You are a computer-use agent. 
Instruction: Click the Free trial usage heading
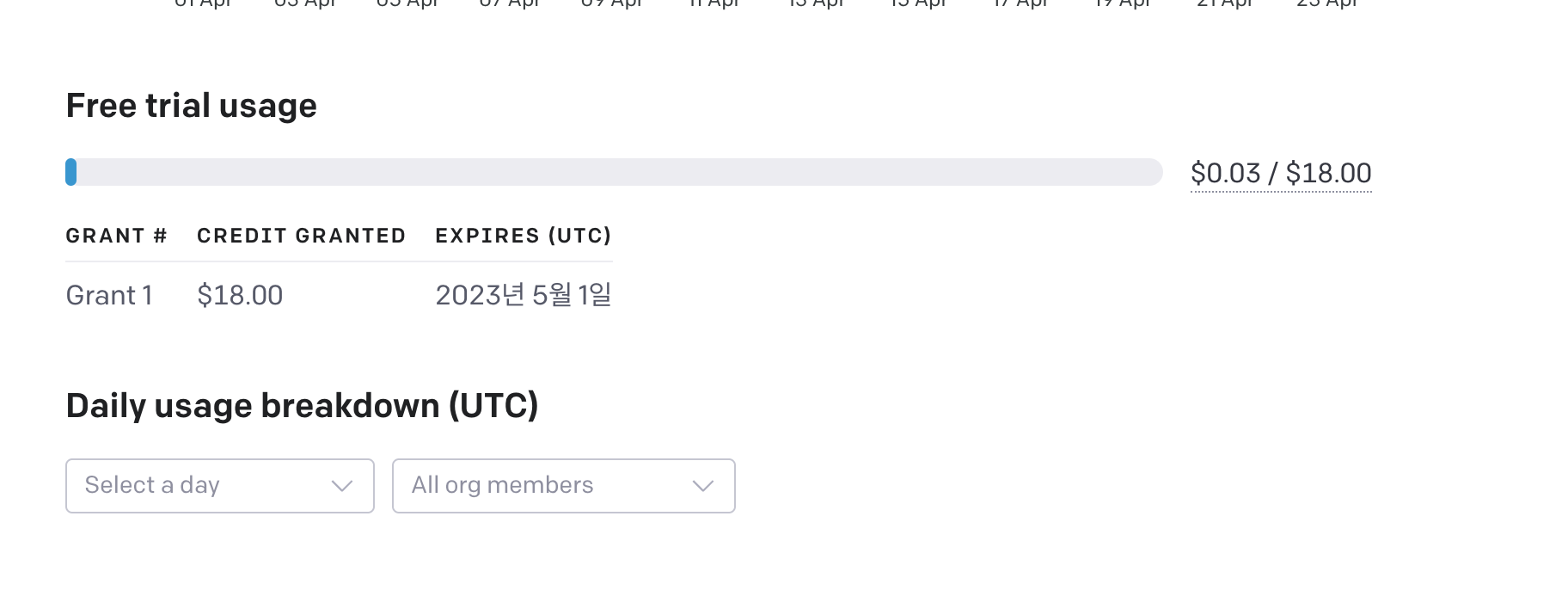coord(191,105)
